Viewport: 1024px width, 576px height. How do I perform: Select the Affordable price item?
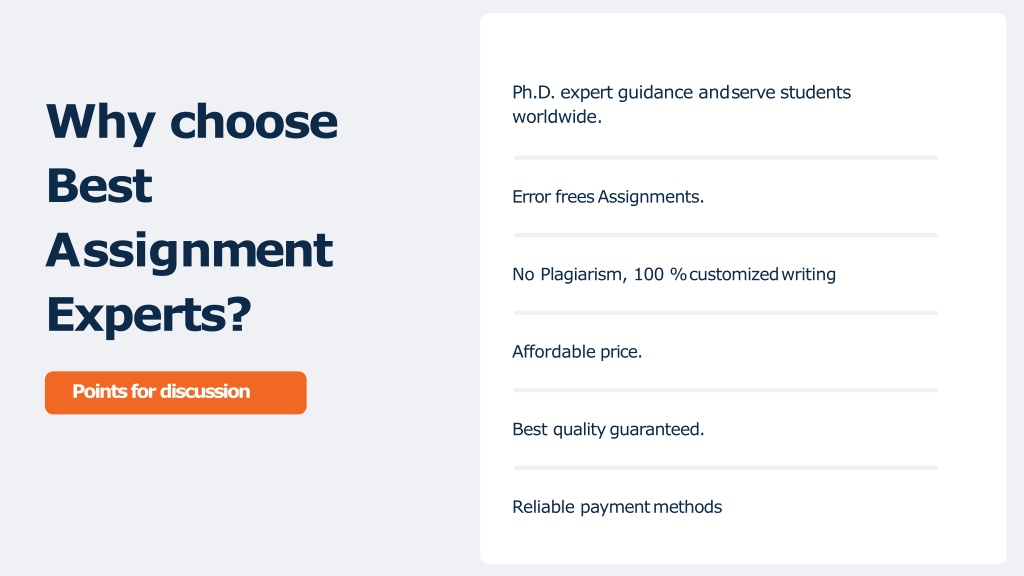click(x=577, y=352)
